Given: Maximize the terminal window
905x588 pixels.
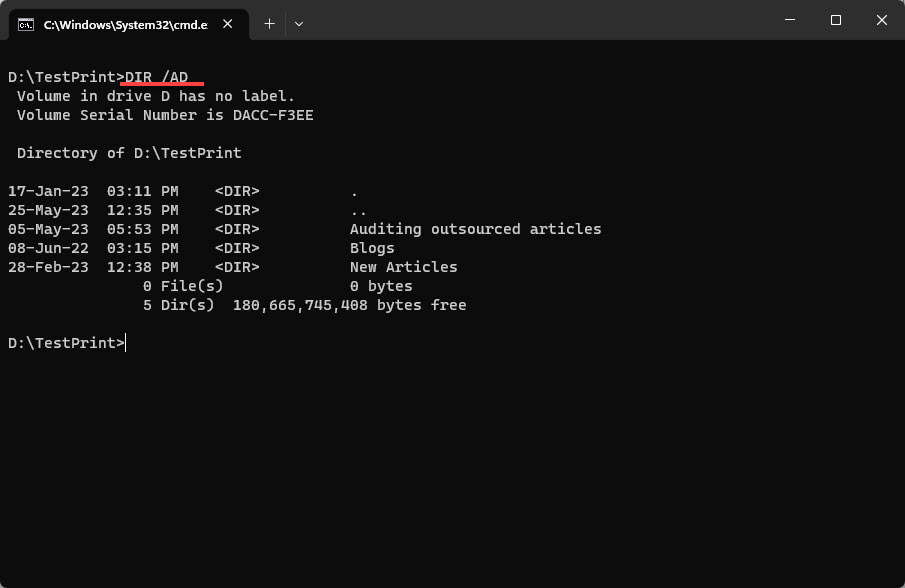Looking at the screenshot, I should [x=836, y=20].
